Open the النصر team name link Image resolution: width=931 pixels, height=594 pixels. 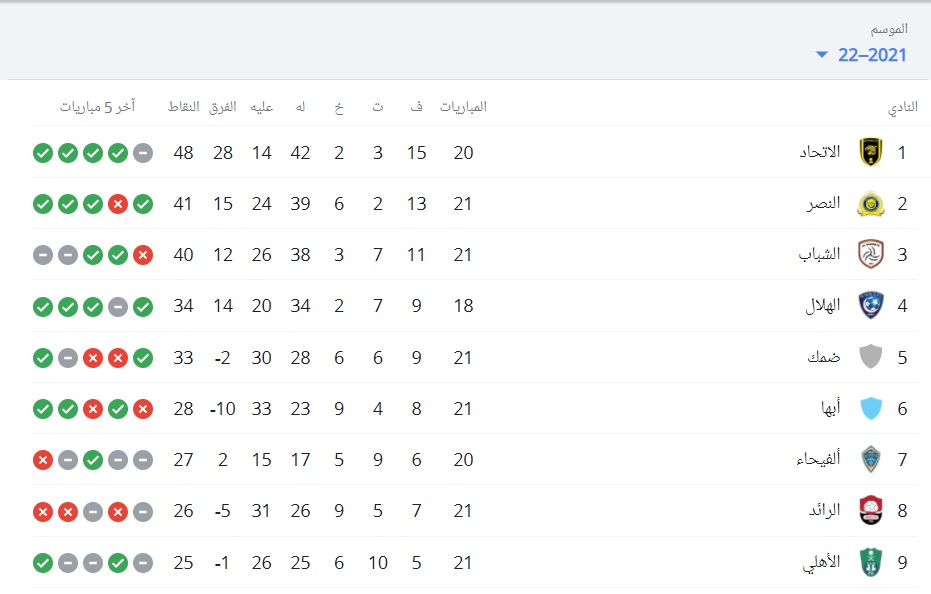coord(824,204)
